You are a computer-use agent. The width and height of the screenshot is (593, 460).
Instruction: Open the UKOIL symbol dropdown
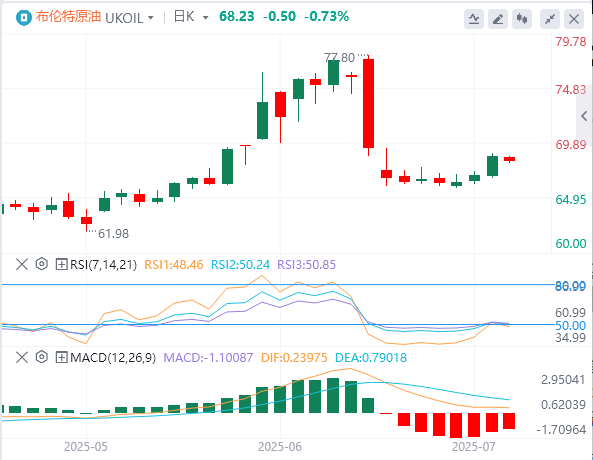pyautogui.click(x=129, y=18)
